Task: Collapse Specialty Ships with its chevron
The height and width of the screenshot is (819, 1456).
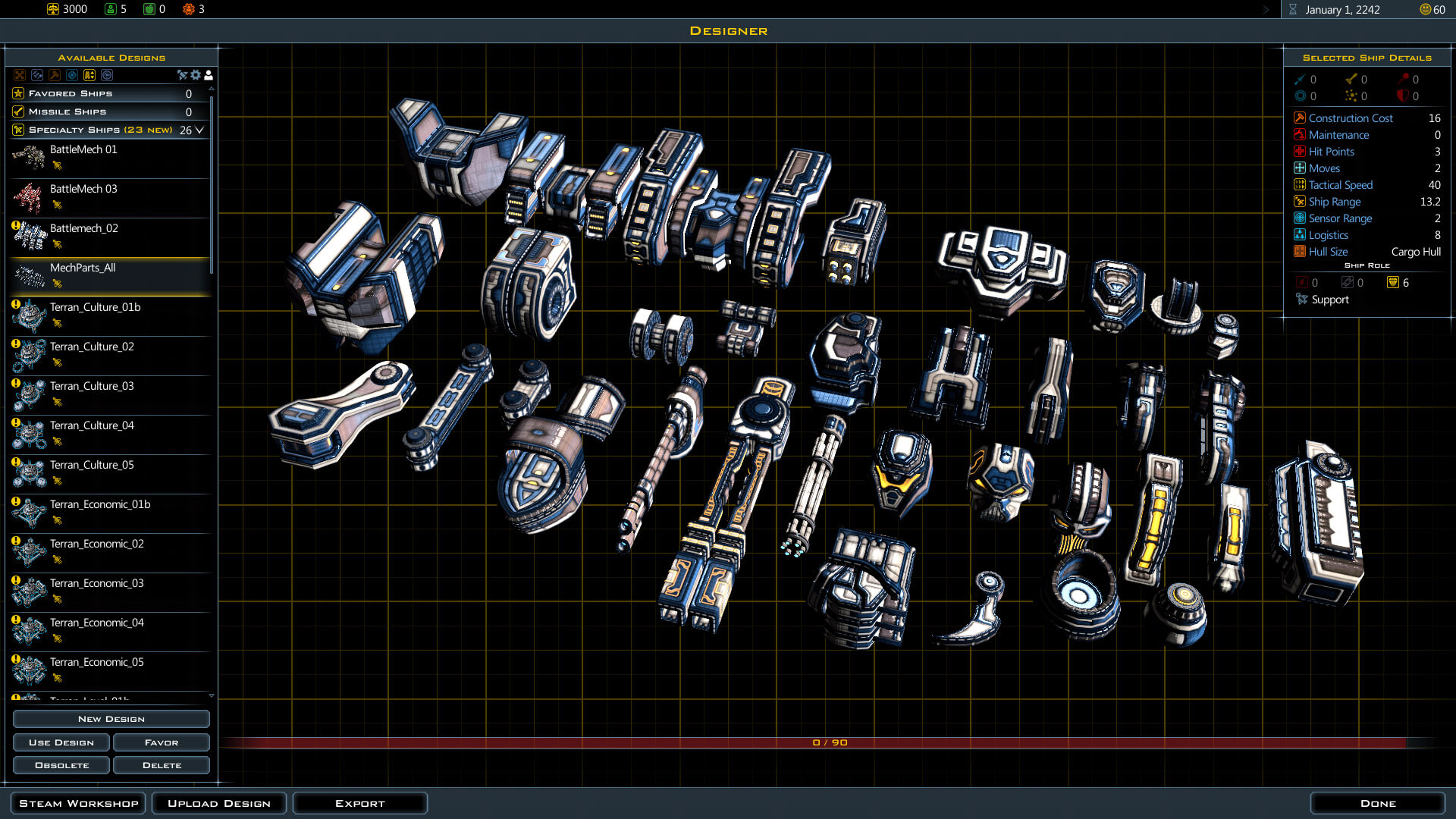Action: [199, 130]
